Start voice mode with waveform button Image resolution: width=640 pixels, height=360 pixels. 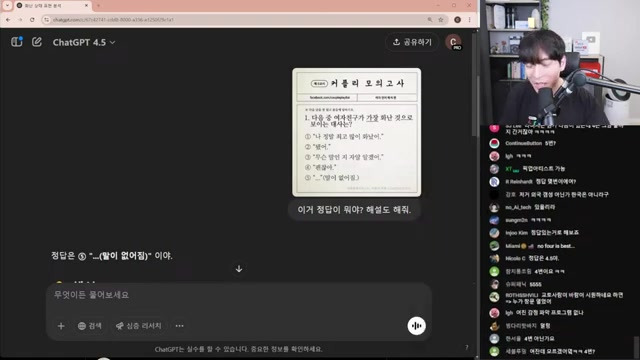click(416, 326)
